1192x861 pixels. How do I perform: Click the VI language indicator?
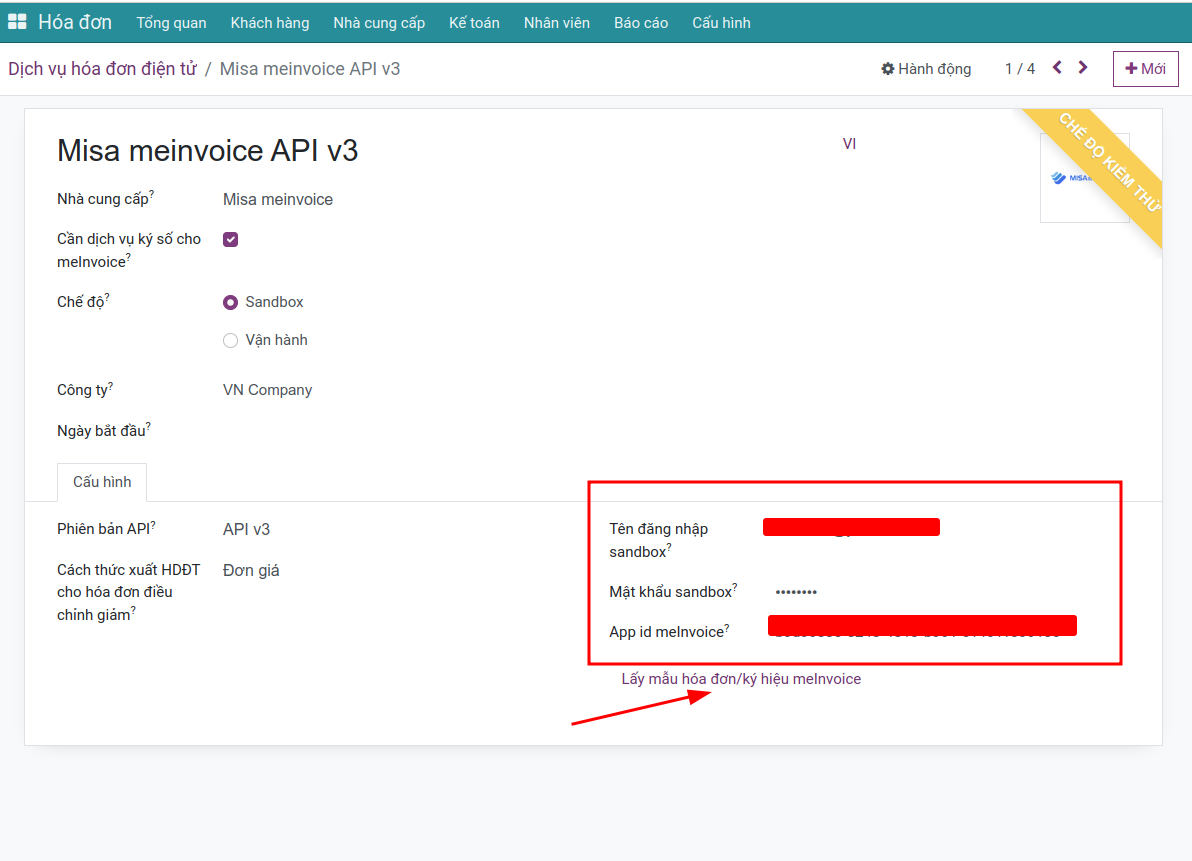(849, 144)
